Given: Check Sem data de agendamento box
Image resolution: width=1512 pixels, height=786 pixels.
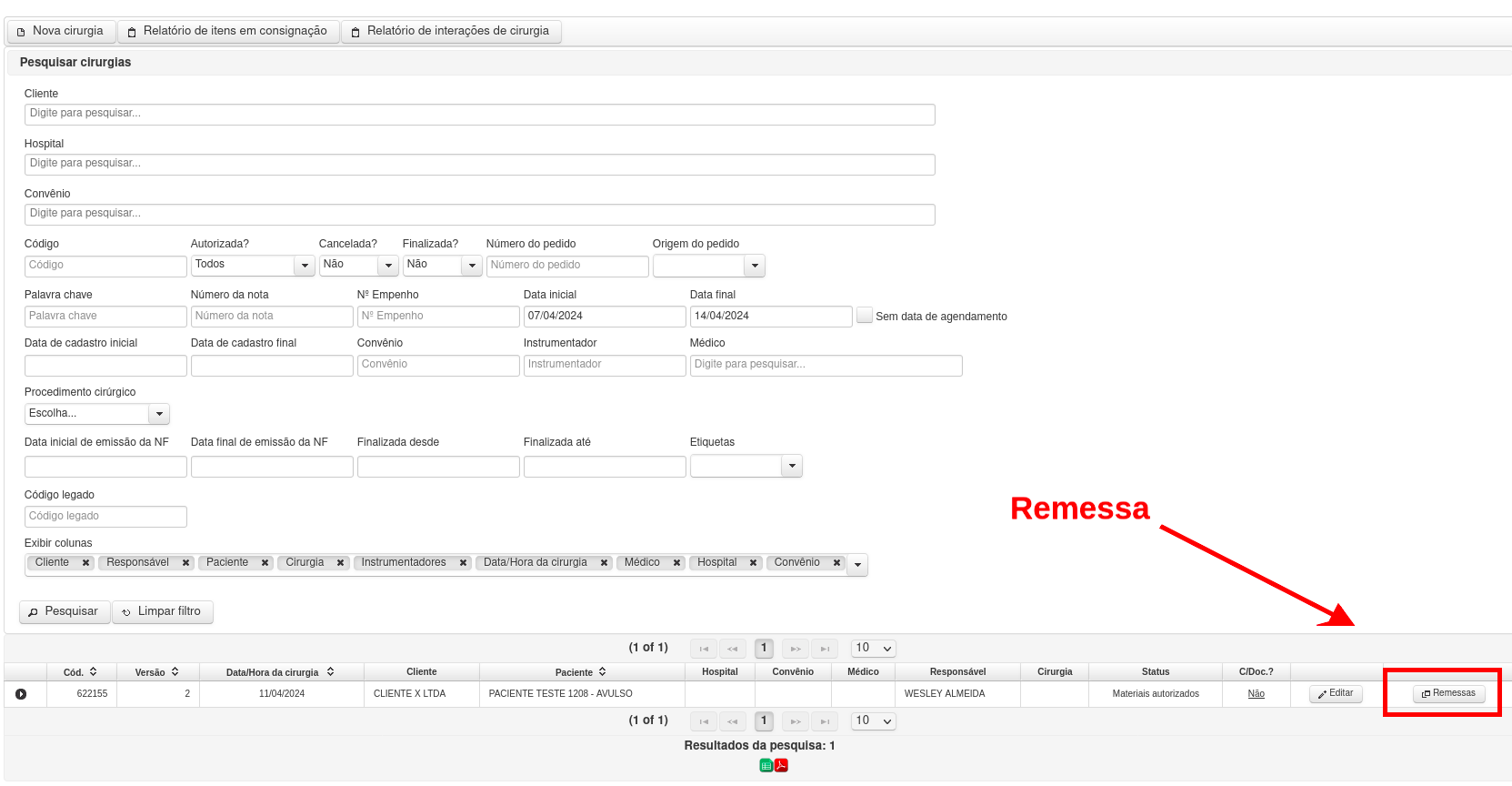Looking at the screenshot, I should click(865, 315).
